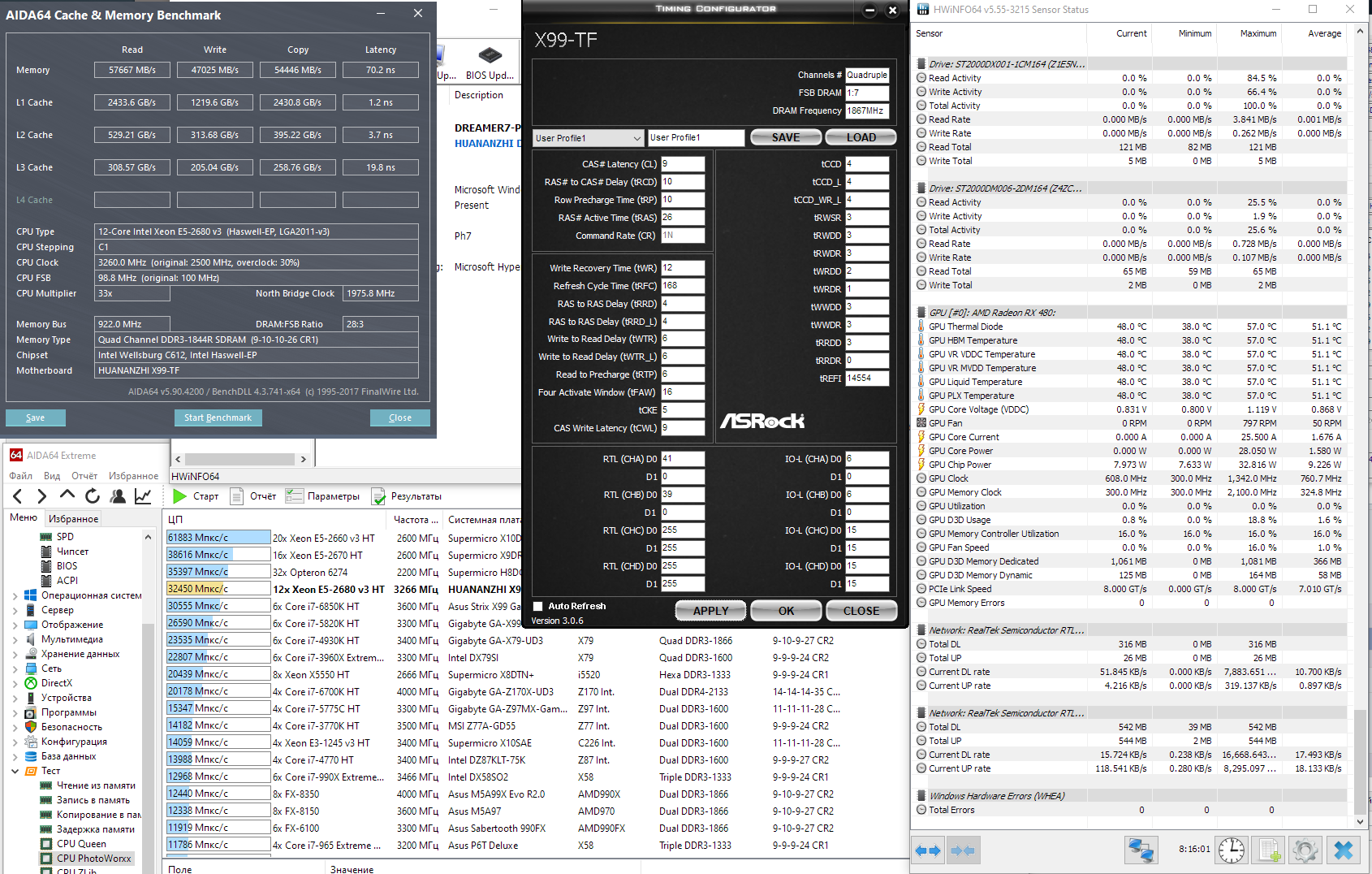The height and width of the screenshot is (874, 1372).
Task: Select the DirectX tree icon entry
Action: 31,683
